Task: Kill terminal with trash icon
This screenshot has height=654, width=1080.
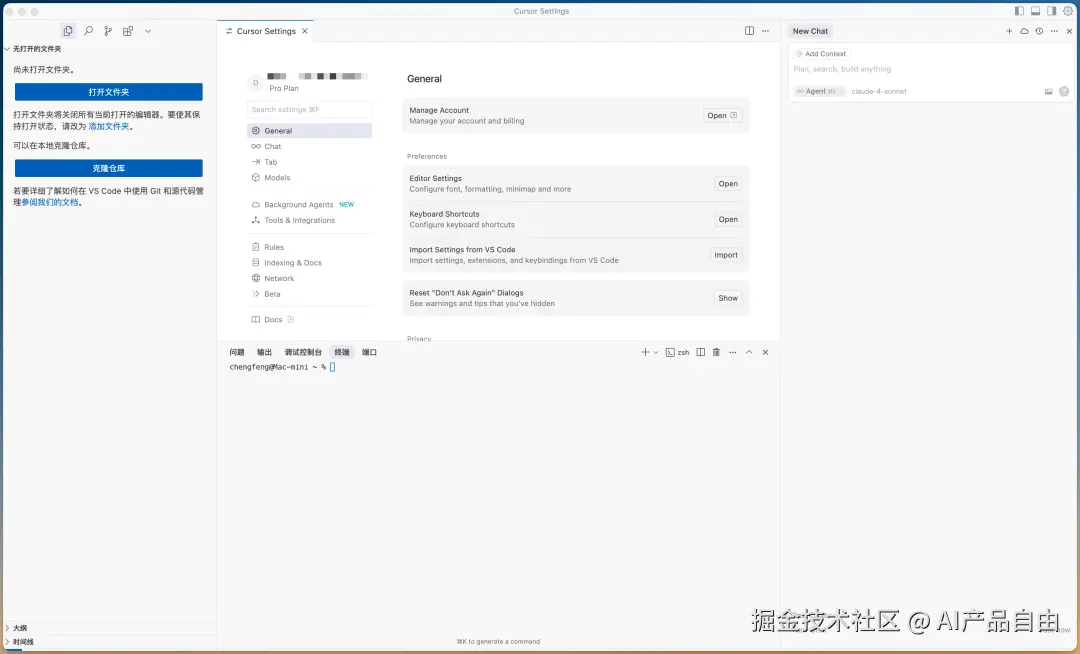Action: [716, 352]
